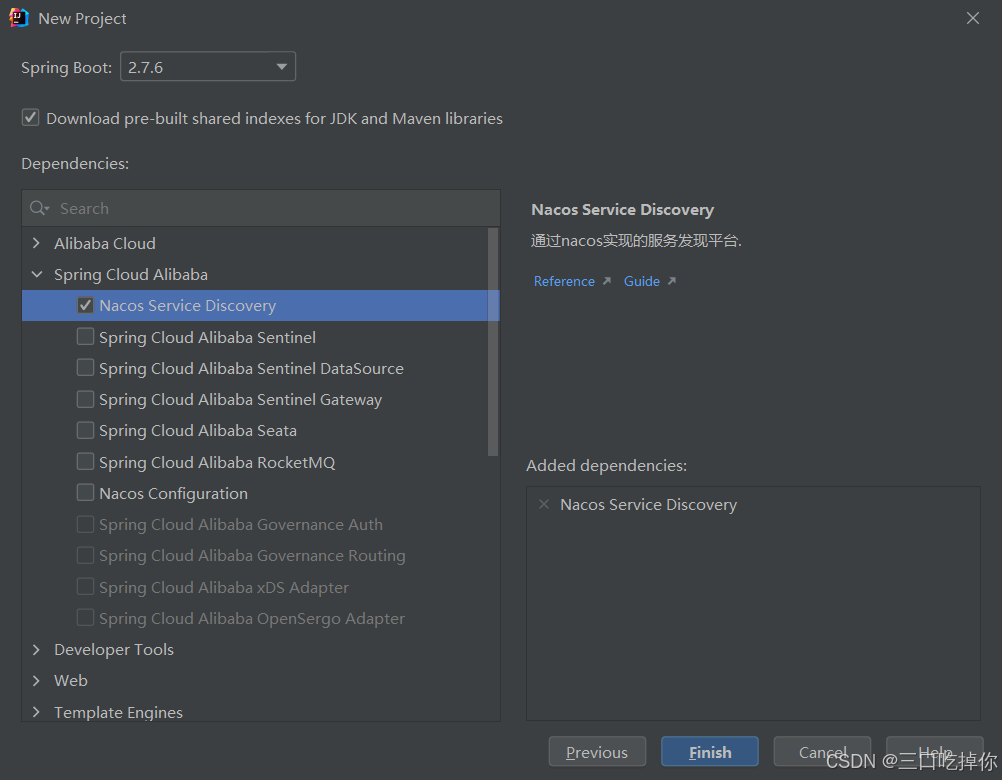Remove Nacos Service Discovery via X icon

click(x=544, y=504)
